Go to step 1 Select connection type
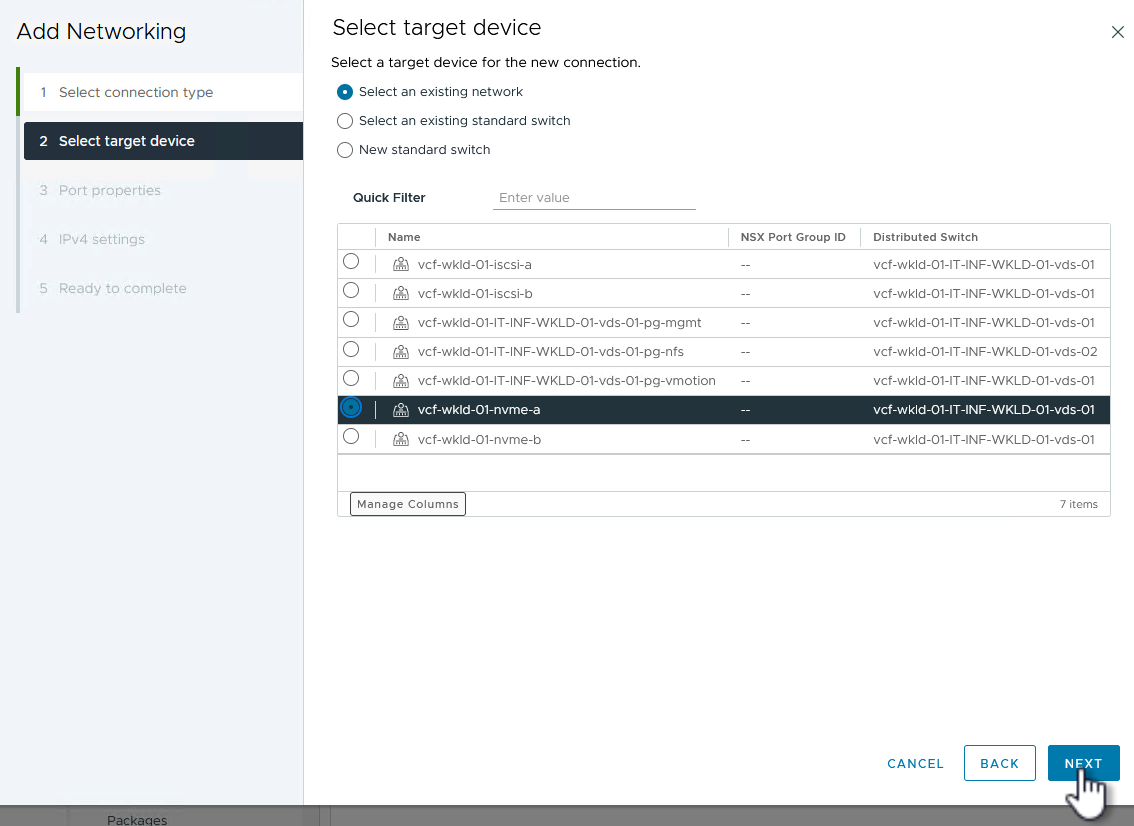 (136, 92)
